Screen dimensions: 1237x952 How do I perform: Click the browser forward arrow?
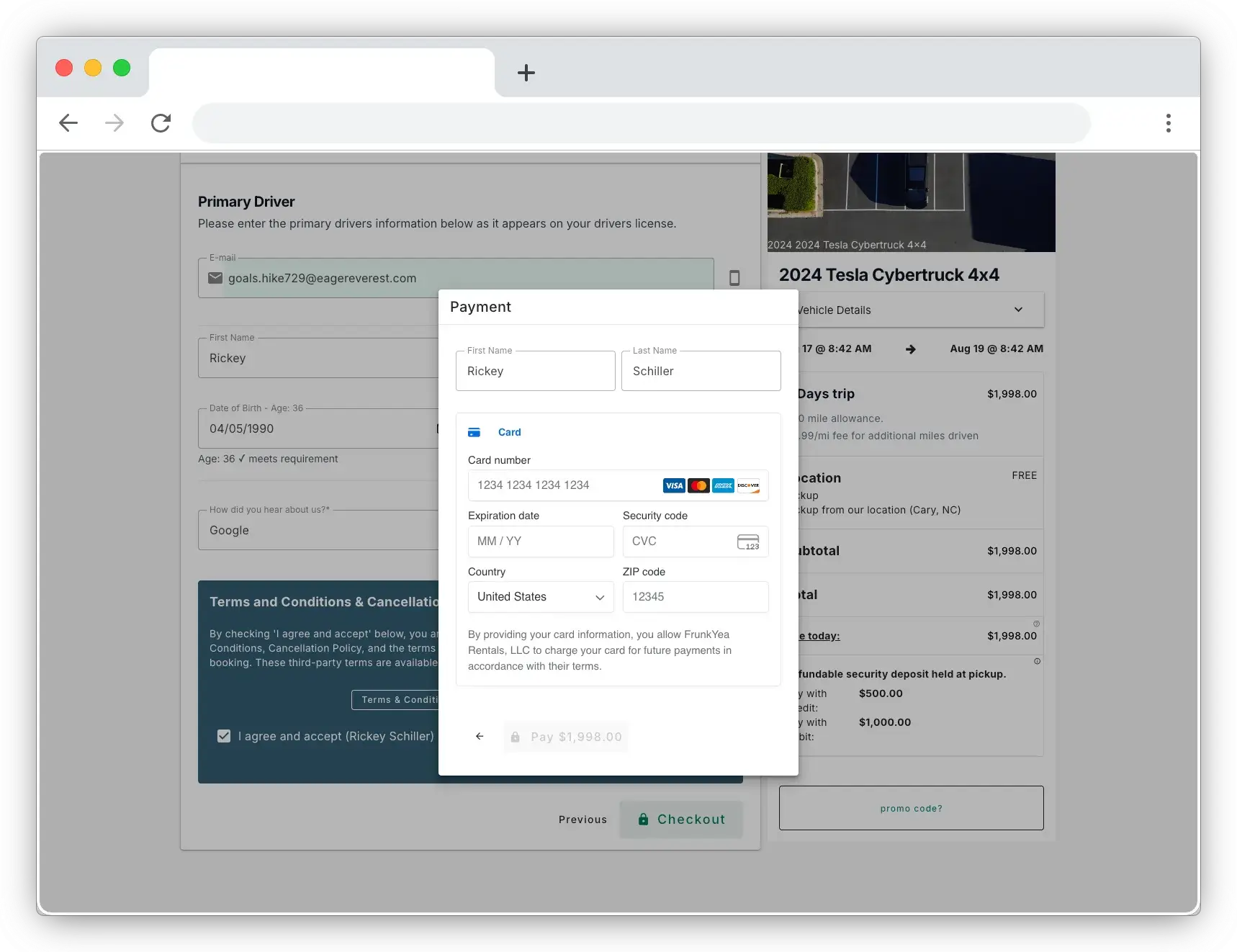[114, 123]
